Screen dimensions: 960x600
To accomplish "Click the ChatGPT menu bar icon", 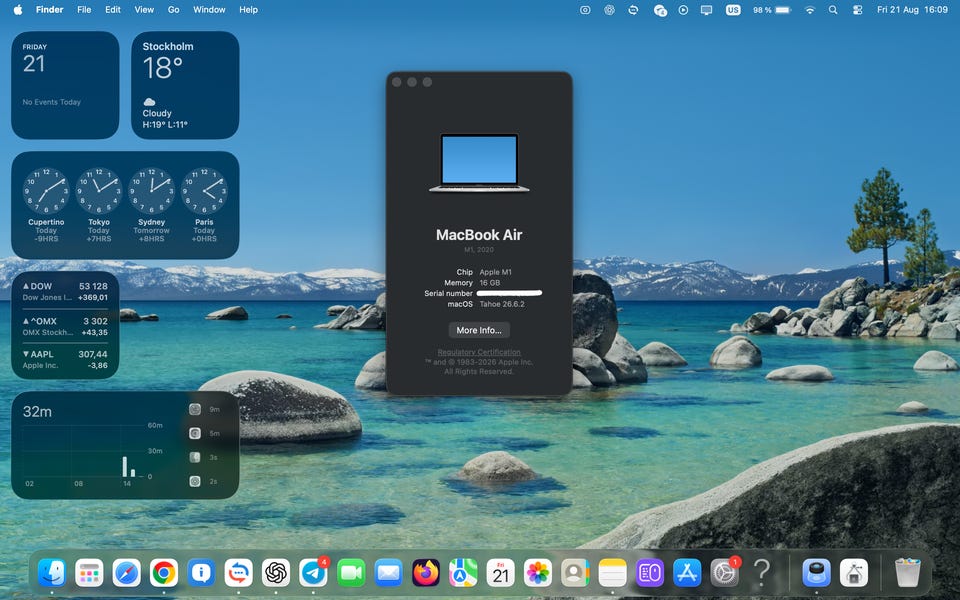I will point(609,10).
